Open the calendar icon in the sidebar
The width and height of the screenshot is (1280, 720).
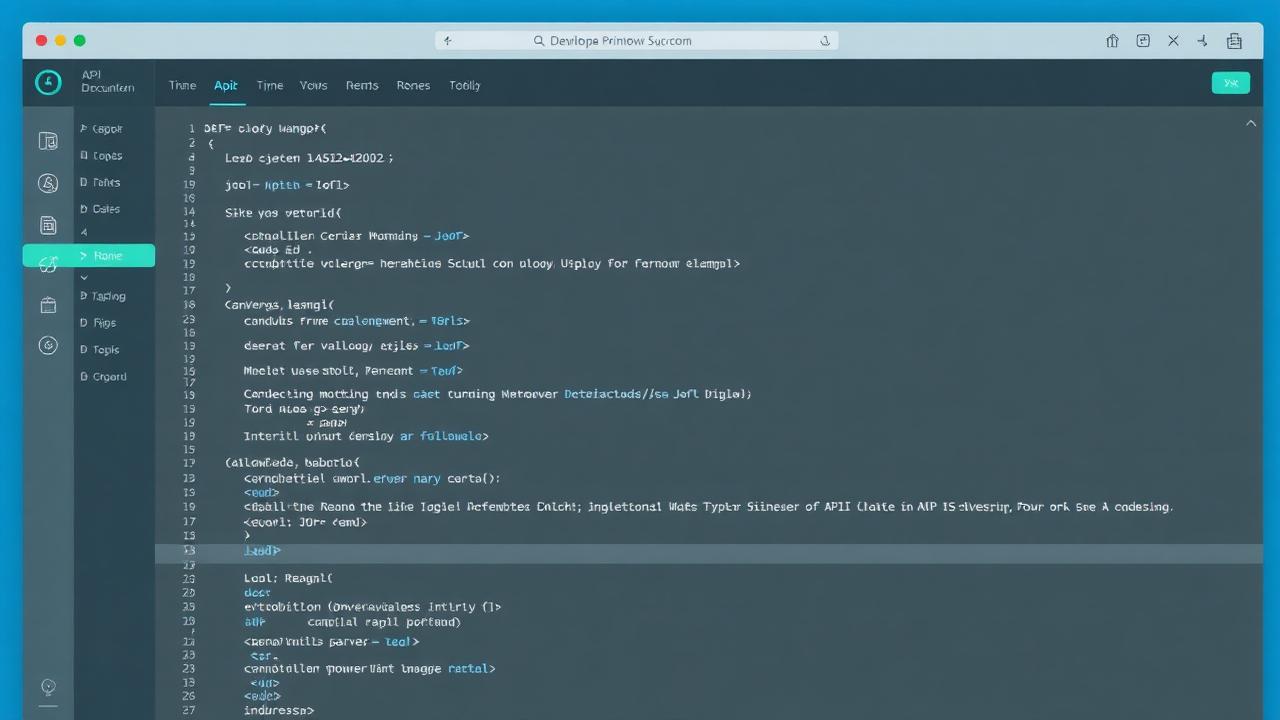point(48,305)
